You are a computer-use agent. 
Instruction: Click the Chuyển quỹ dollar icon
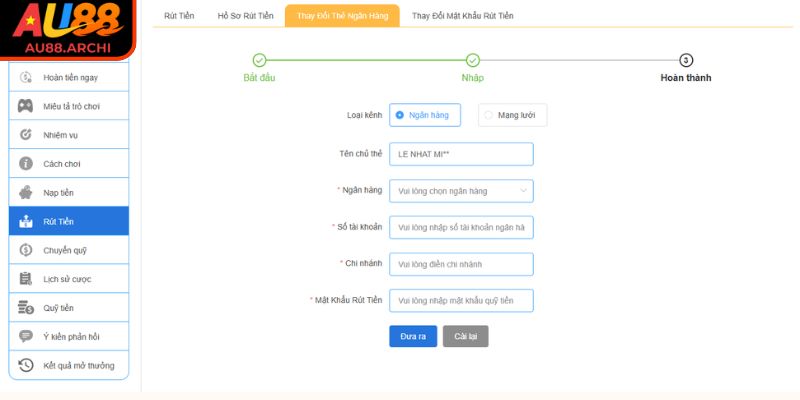coord(26,250)
